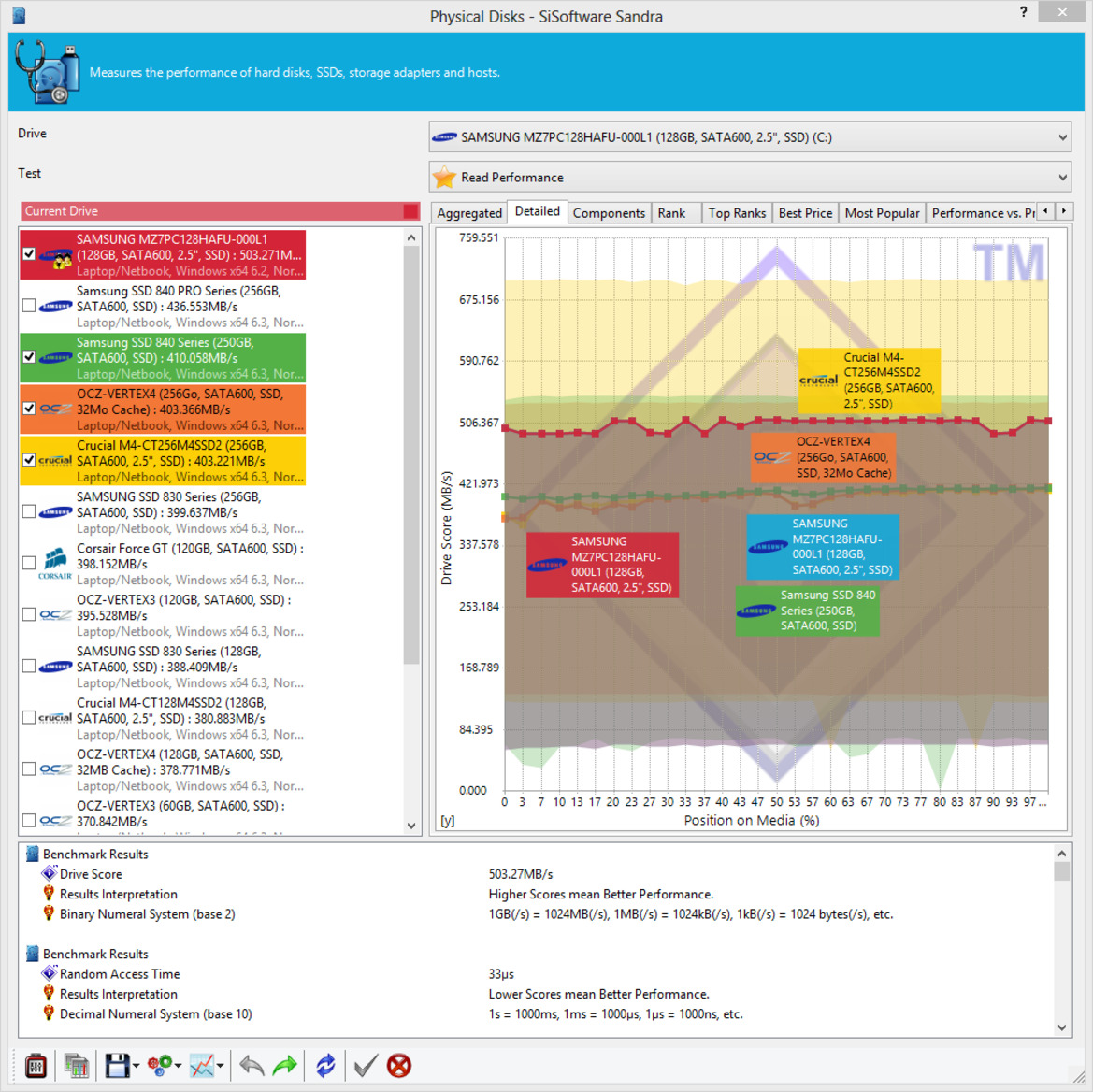This screenshot has width=1093, height=1092.
Task: Click the blue refresh arrows icon
Action: click(325, 1066)
